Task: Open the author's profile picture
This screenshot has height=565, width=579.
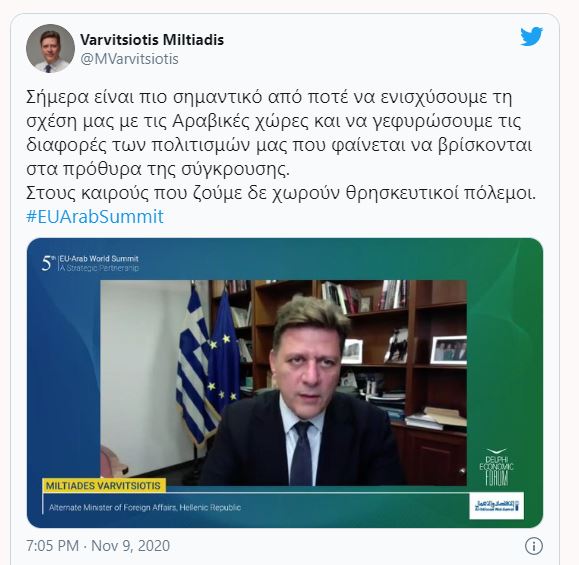Action: tap(50, 48)
